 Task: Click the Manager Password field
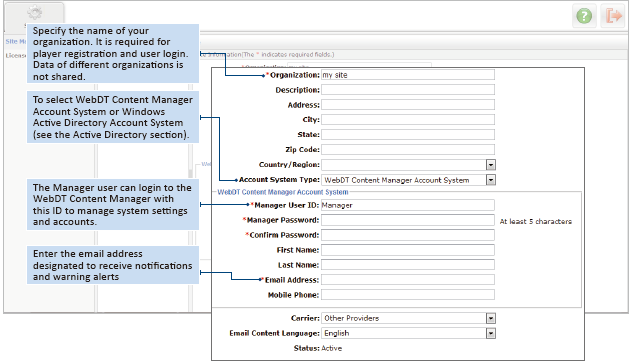pyautogui.click(x=408, y=220)
